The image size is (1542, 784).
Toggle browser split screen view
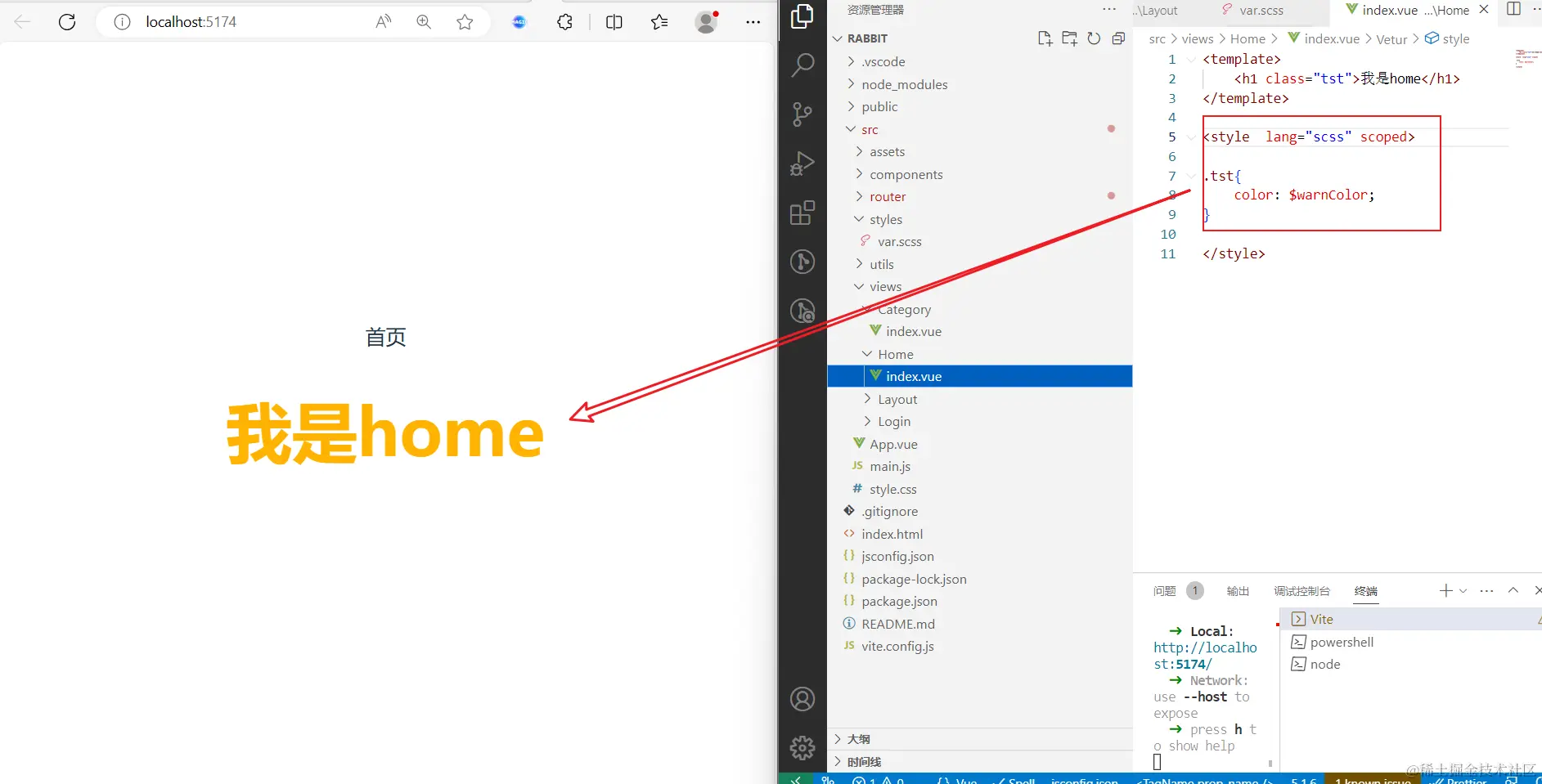tap(614, 22)
